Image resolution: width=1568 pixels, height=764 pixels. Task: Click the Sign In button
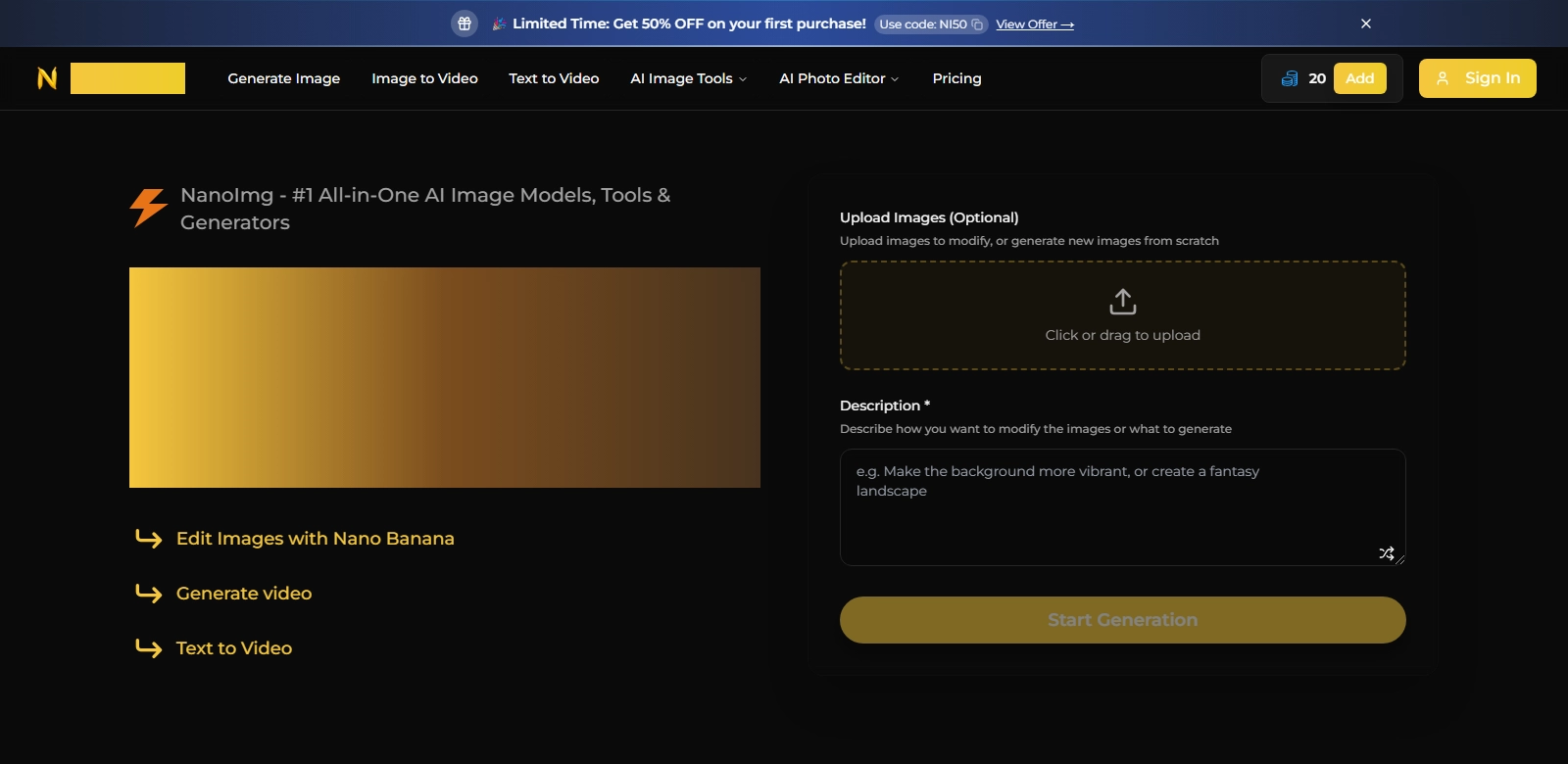(1477, 78)
